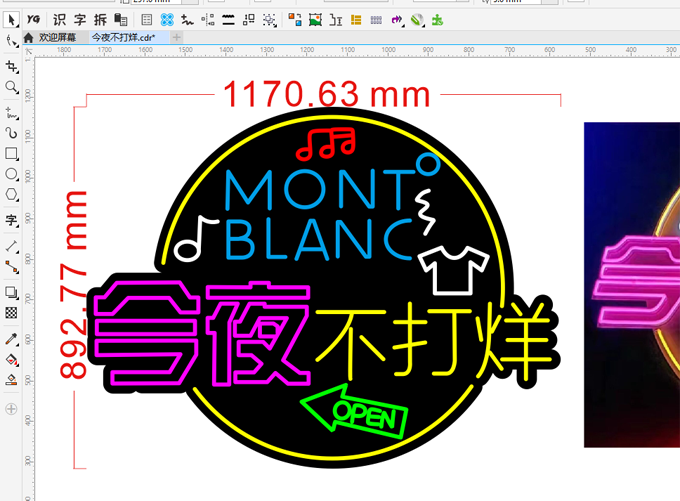Click the yellow 不打烊 characters
The width and height of the screenshot is (680, 501).
[x=434, y=339]
